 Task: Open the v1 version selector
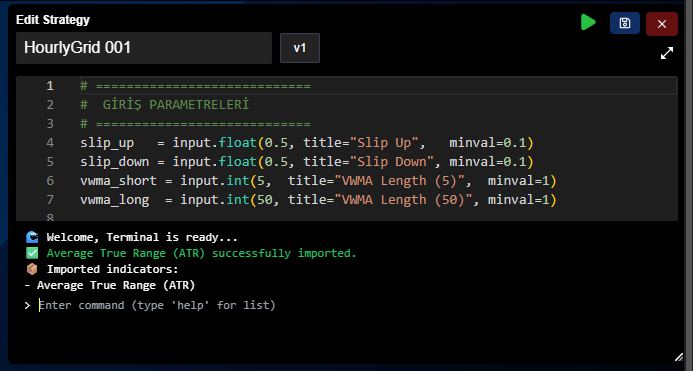tap(300, 48)
